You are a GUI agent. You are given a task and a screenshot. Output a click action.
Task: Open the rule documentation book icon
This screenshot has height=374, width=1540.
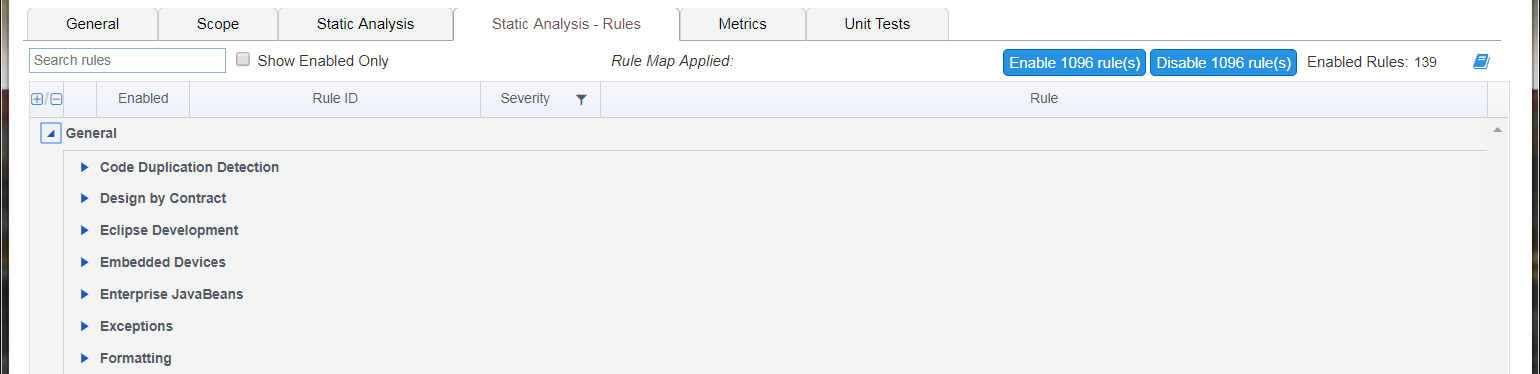point(1481,62)
